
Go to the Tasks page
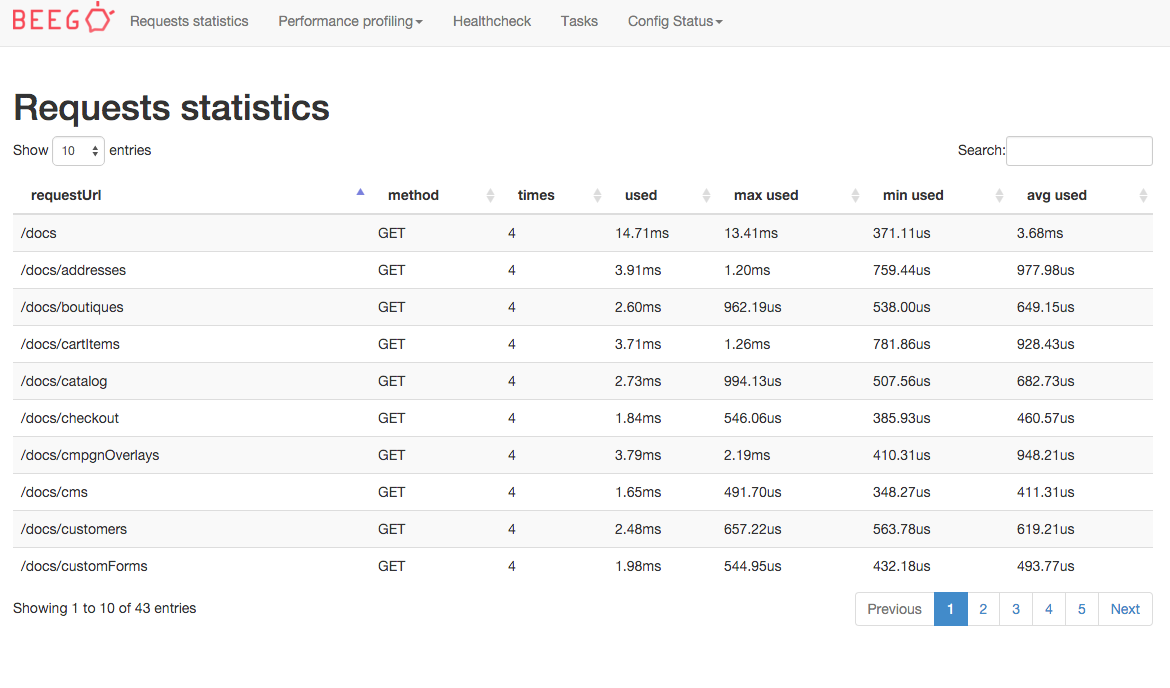579,21
